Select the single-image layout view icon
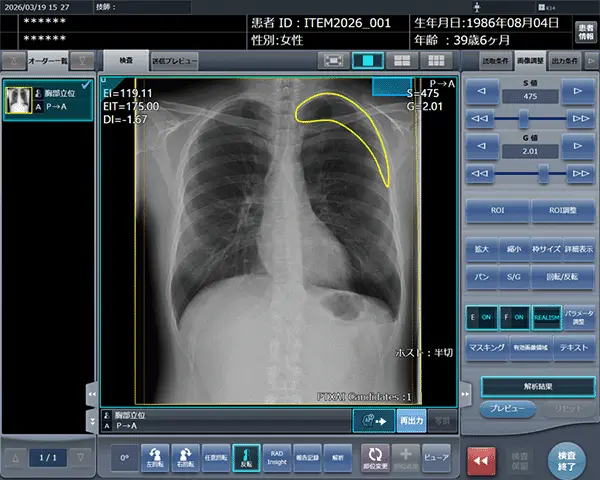Viewport: 600px width, 480px height. [x=370, y=61]
